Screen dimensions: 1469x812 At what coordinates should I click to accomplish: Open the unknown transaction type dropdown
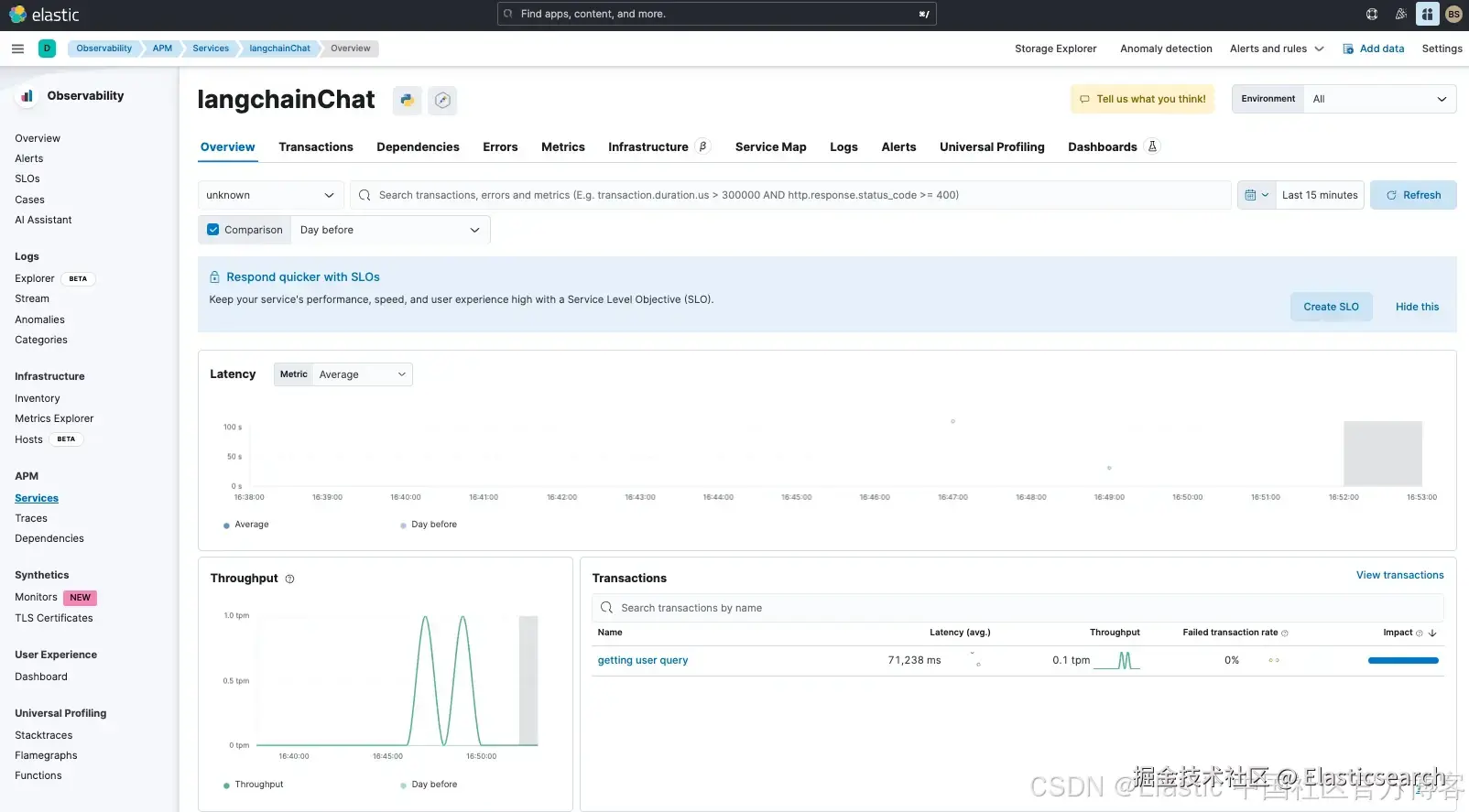[x=270, y=195]
